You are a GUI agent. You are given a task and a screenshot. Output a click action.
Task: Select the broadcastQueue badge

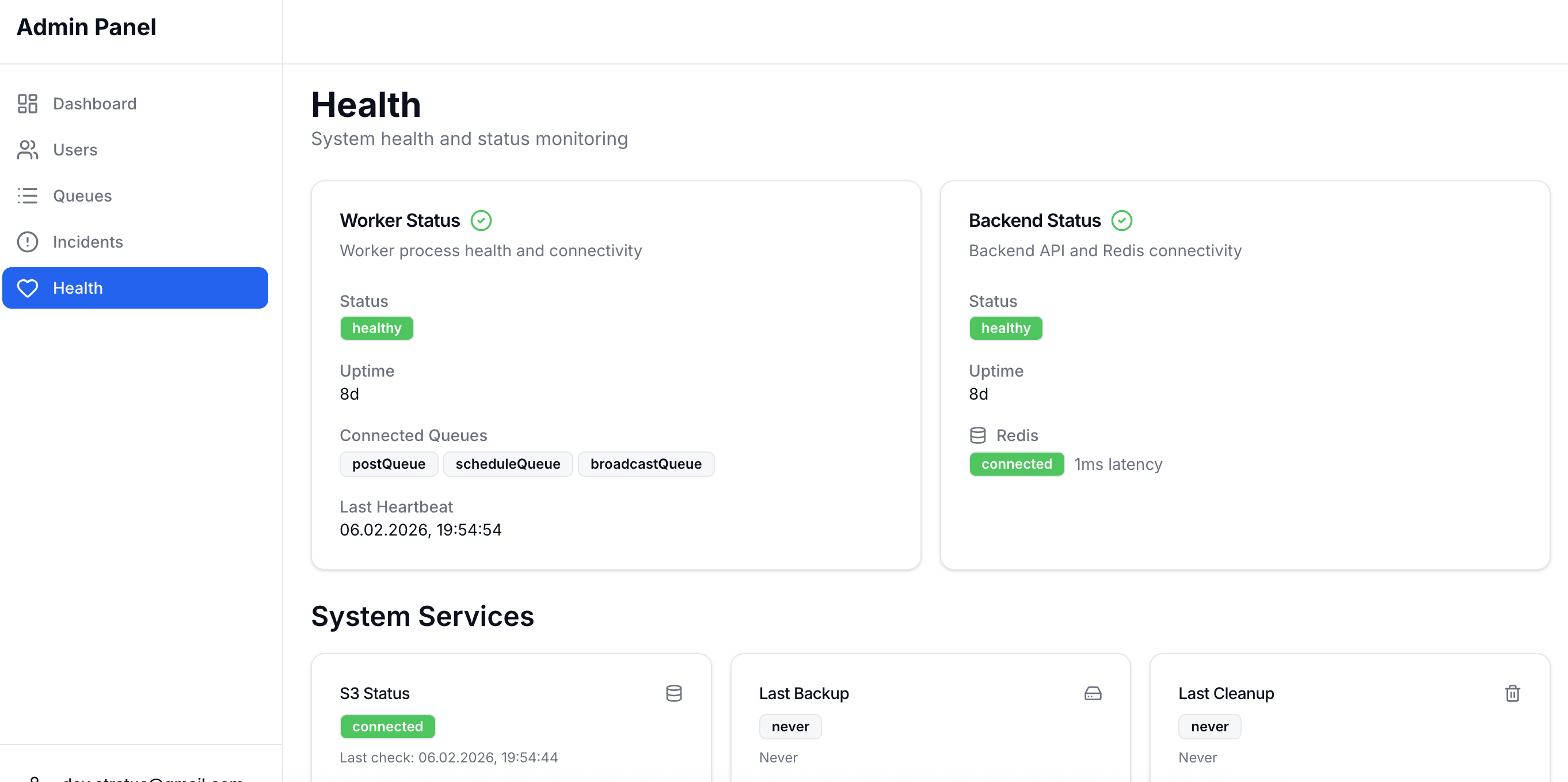coord(645,464)
